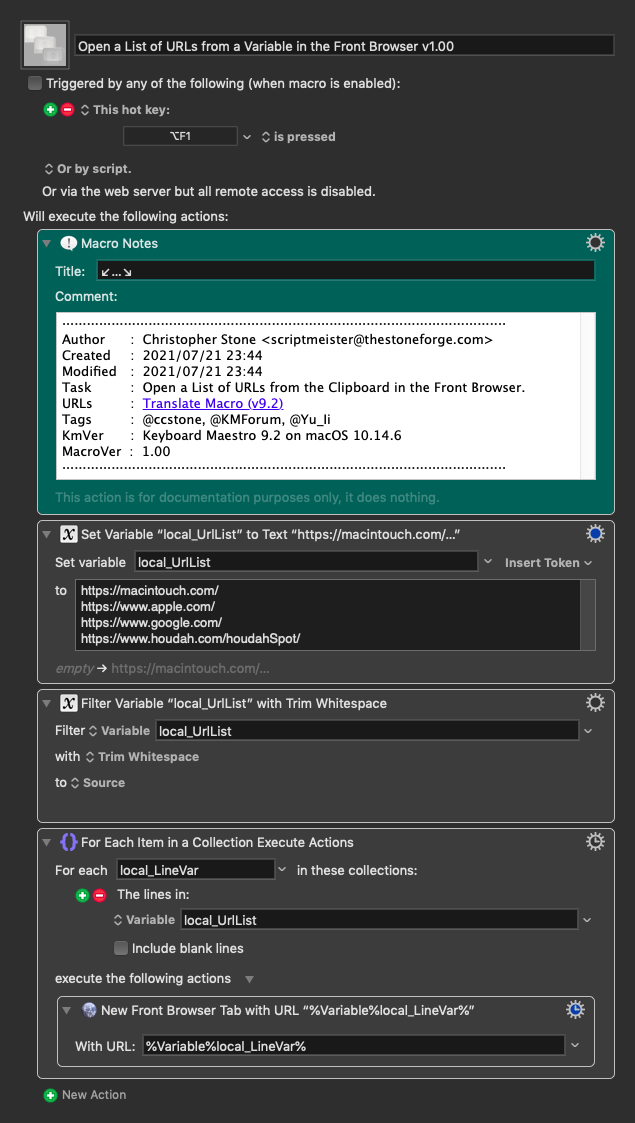Screen dimensions: 635x1123
Task: Open Filter Variable gear menu
Action: [595, 703]
